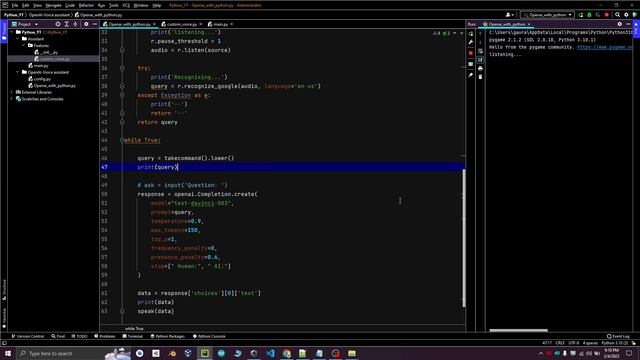Viewport: 640px width, 360px height.
Task: Switch to custom_voice.py editor tab
Action: coord(182,24)
